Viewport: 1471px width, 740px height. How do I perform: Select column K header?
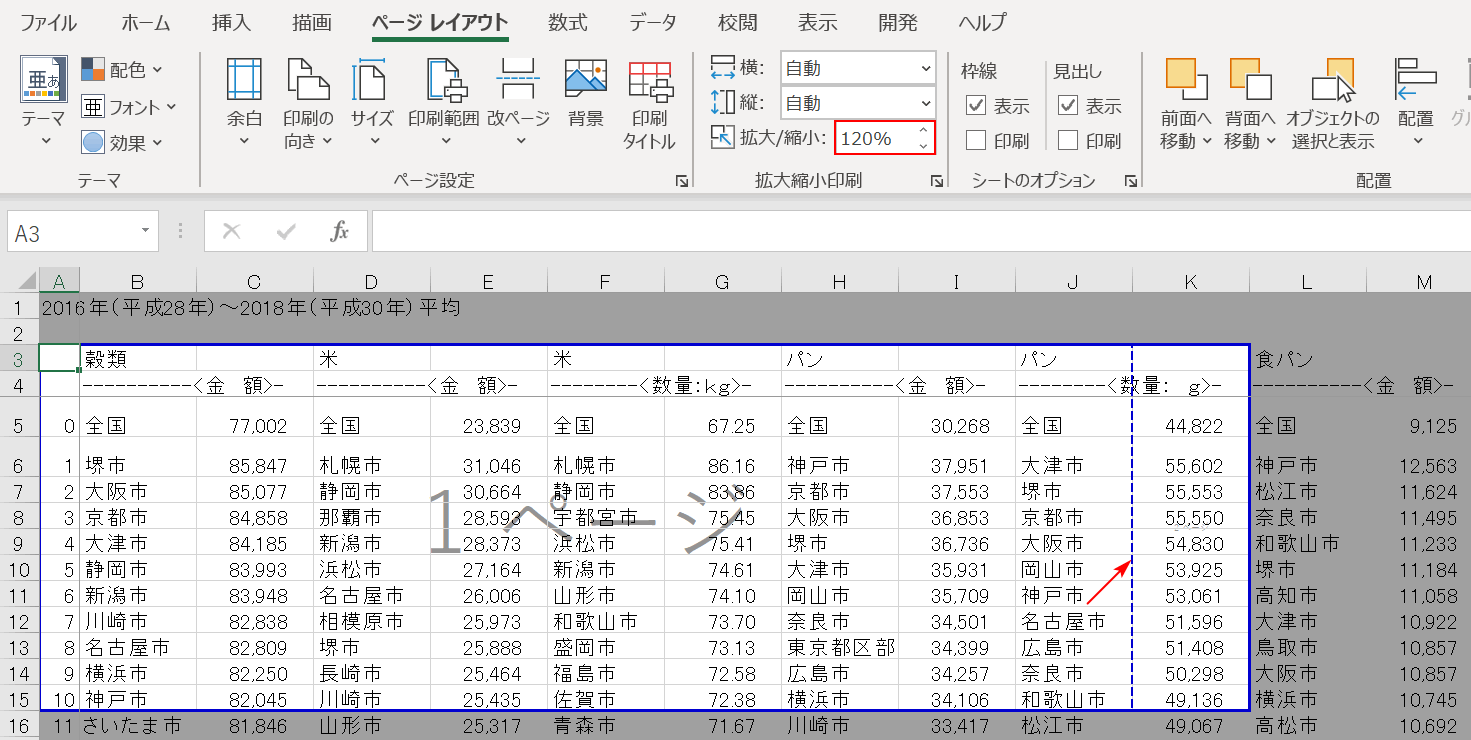(x=1191, y=282)
